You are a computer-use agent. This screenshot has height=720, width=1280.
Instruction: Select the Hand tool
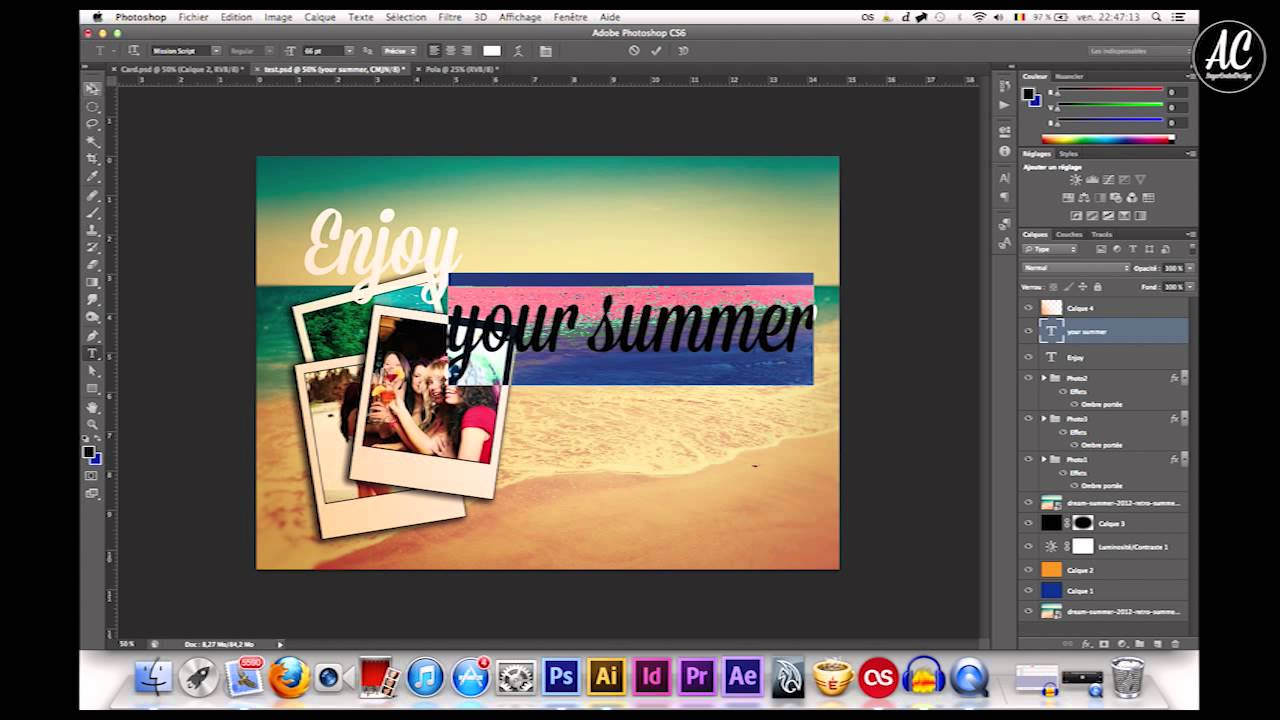pyautogui.click(x=92, y=407)
